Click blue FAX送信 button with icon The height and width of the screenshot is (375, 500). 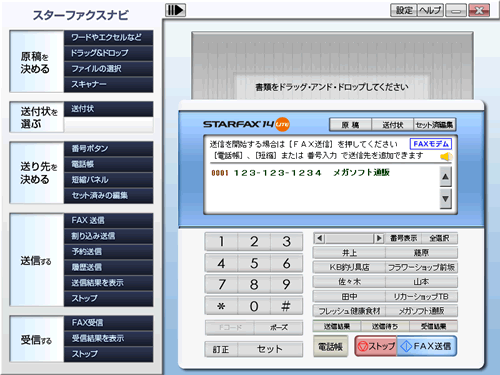(x=427, y=346)
